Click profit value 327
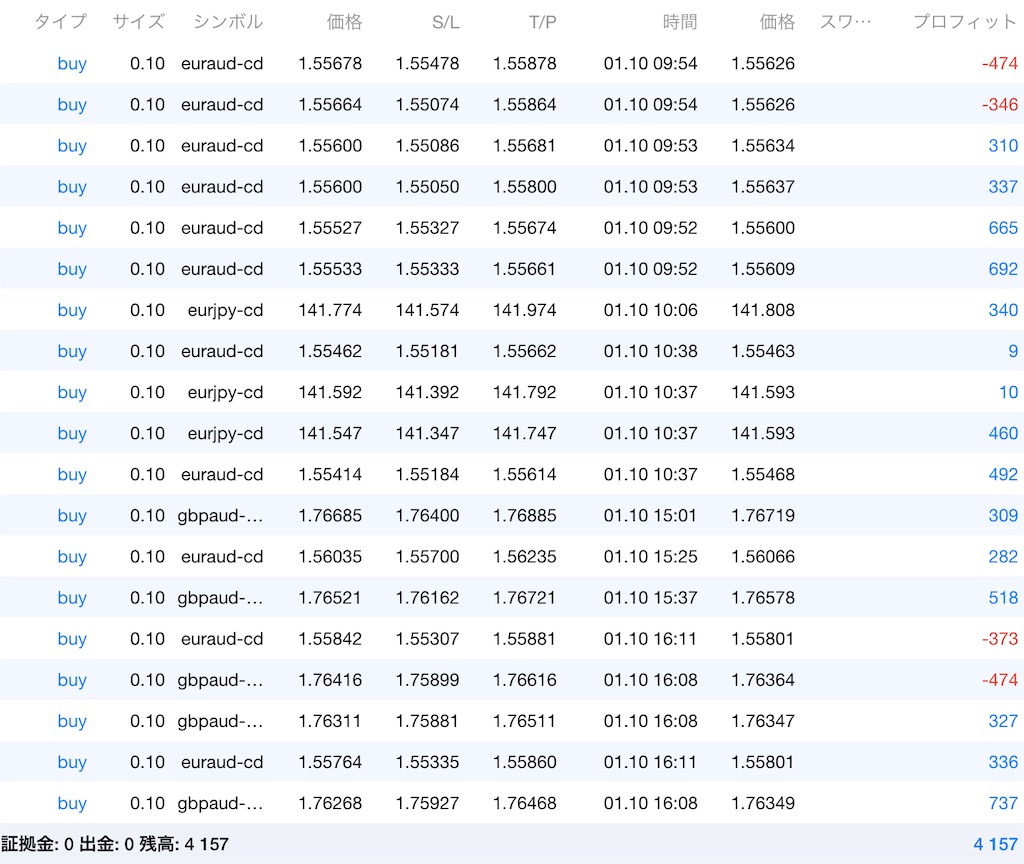The height and width of the screenshot is (864, 1024). [1002, 722]
